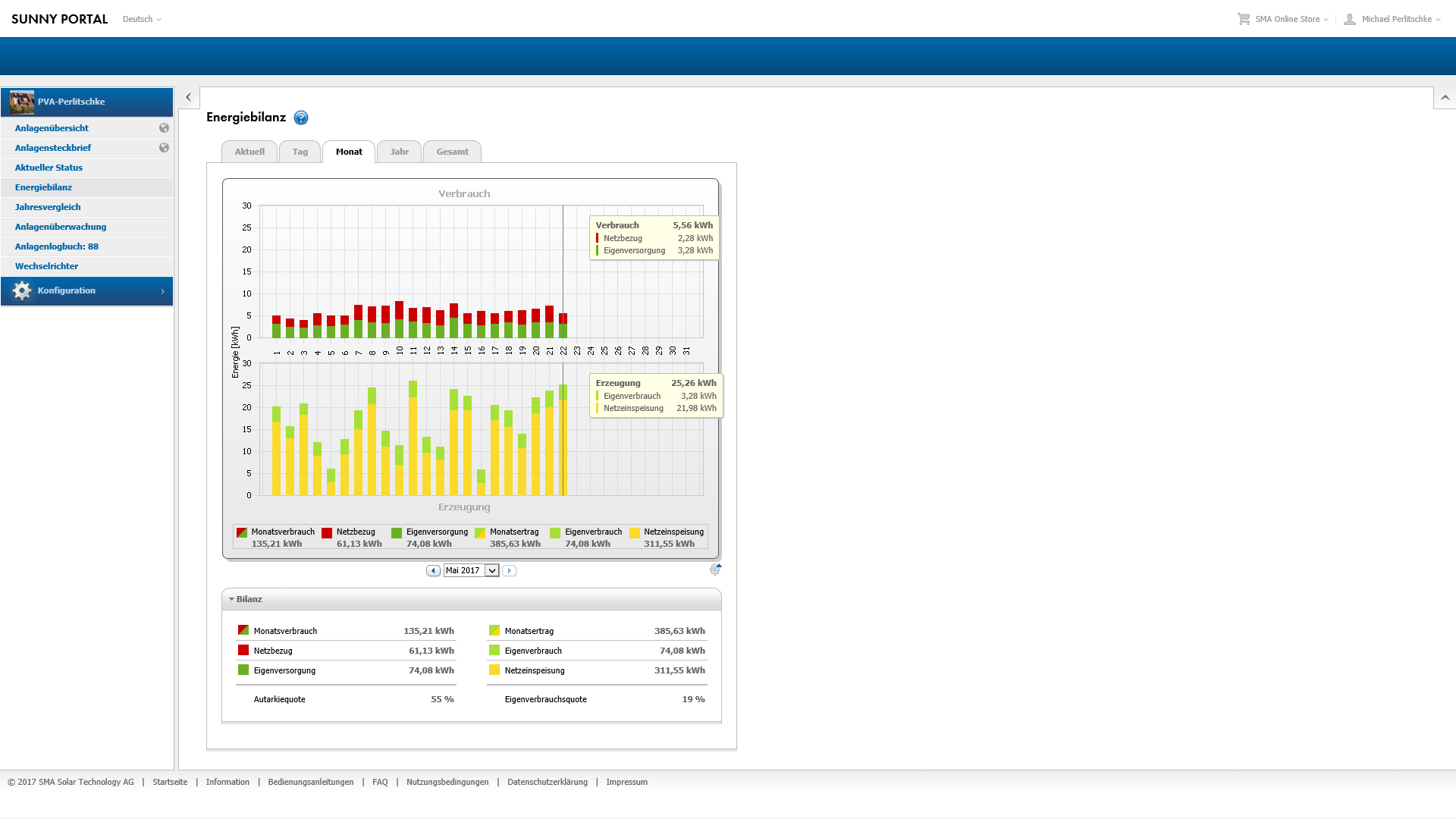This screenshot has height=819, width=1456.
Task: Click the SMA Online Store cart icon
Action: point(1244,19)
